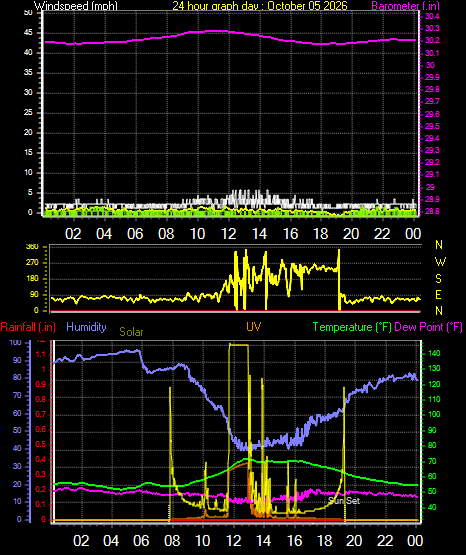This screenshot has height=555, width=466.
Task: Click rainfall axis value 0.6
Action: tap(41, 429)
